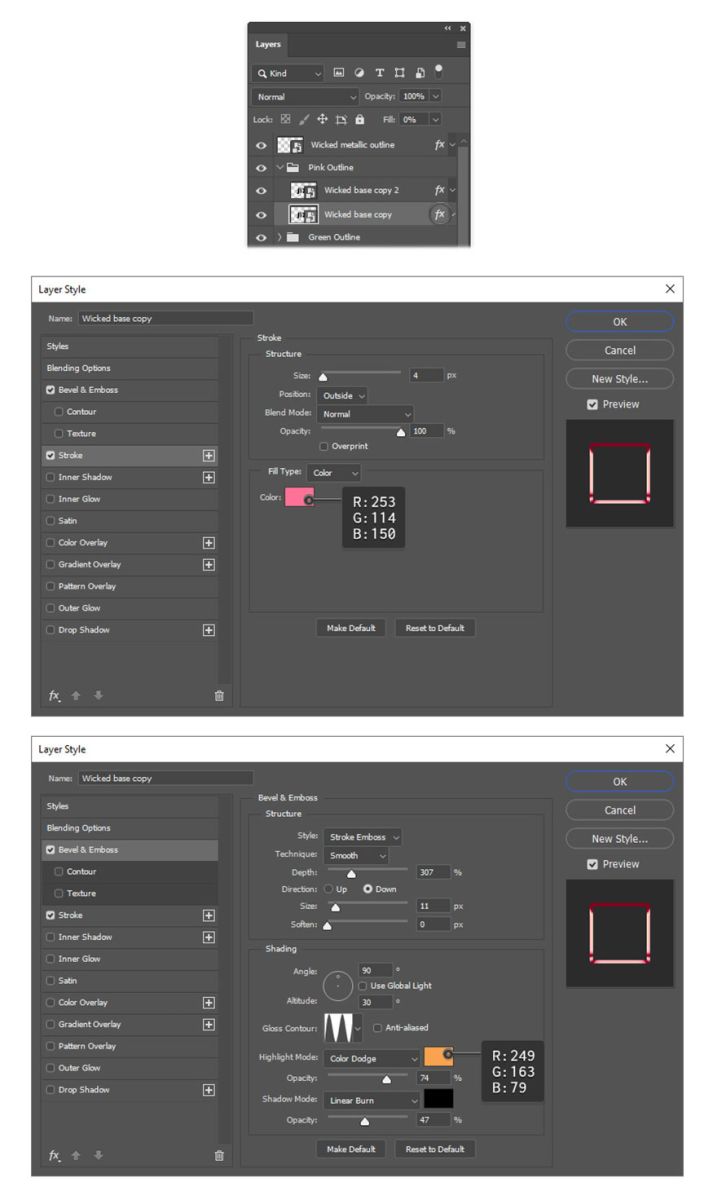Open Styles section in Bevel-settings dialog
The width and height of the screenshot is (713, 1200).
(129, 806)
